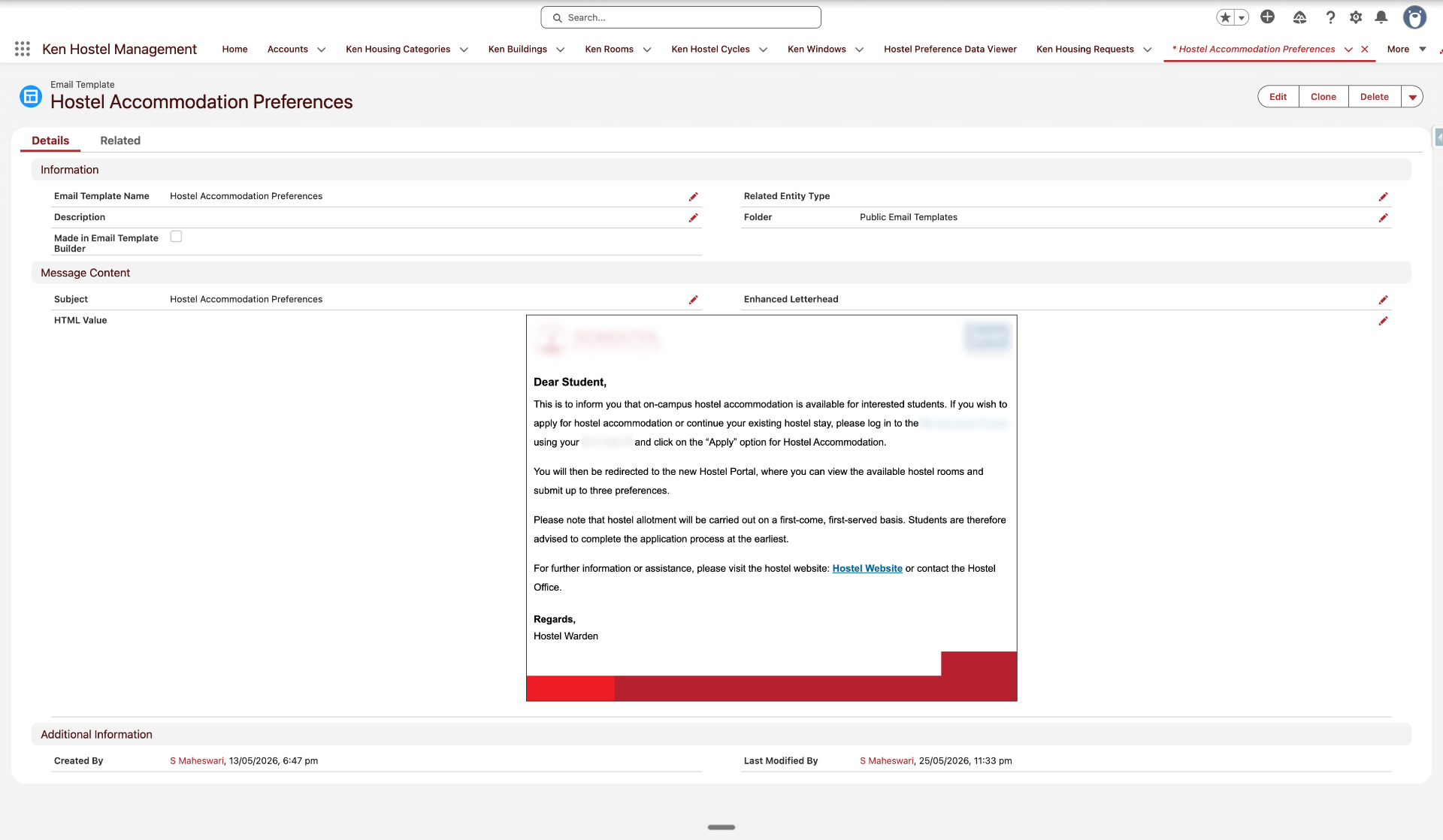1443x840 pixels.
Task: Collapse the Information section header
Action: [x=721, y=170]
